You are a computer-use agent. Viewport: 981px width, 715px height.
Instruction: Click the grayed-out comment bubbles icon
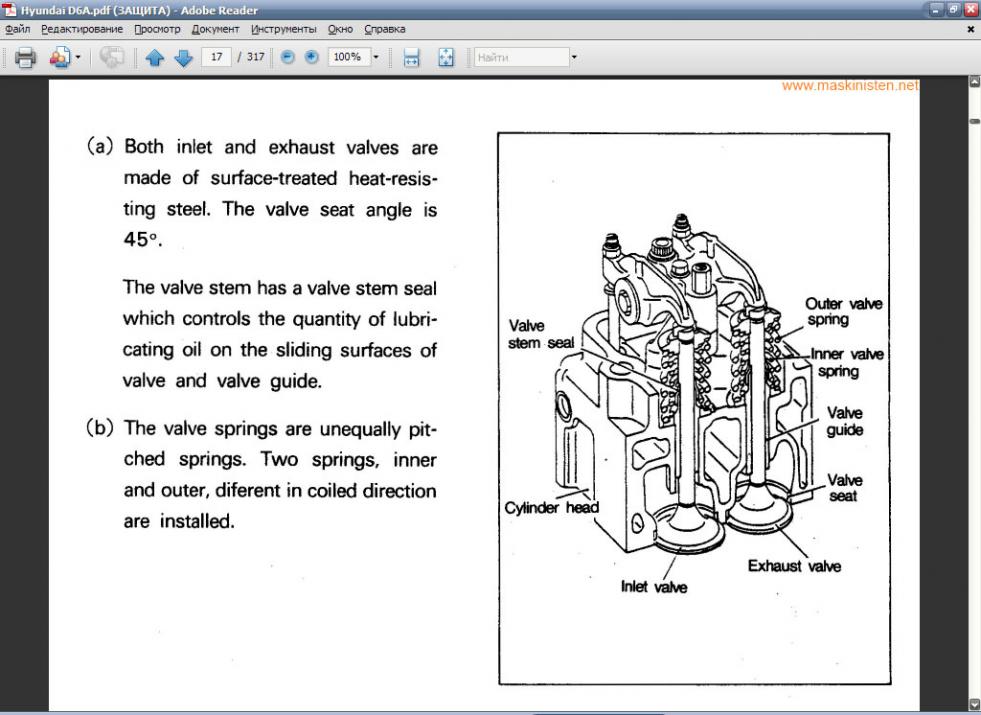[x=112, y=58]
